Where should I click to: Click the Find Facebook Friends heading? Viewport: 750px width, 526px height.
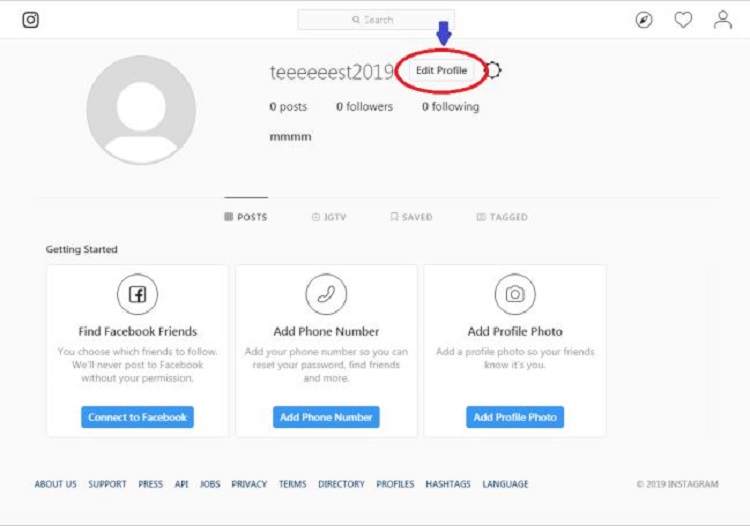[138, 331]
